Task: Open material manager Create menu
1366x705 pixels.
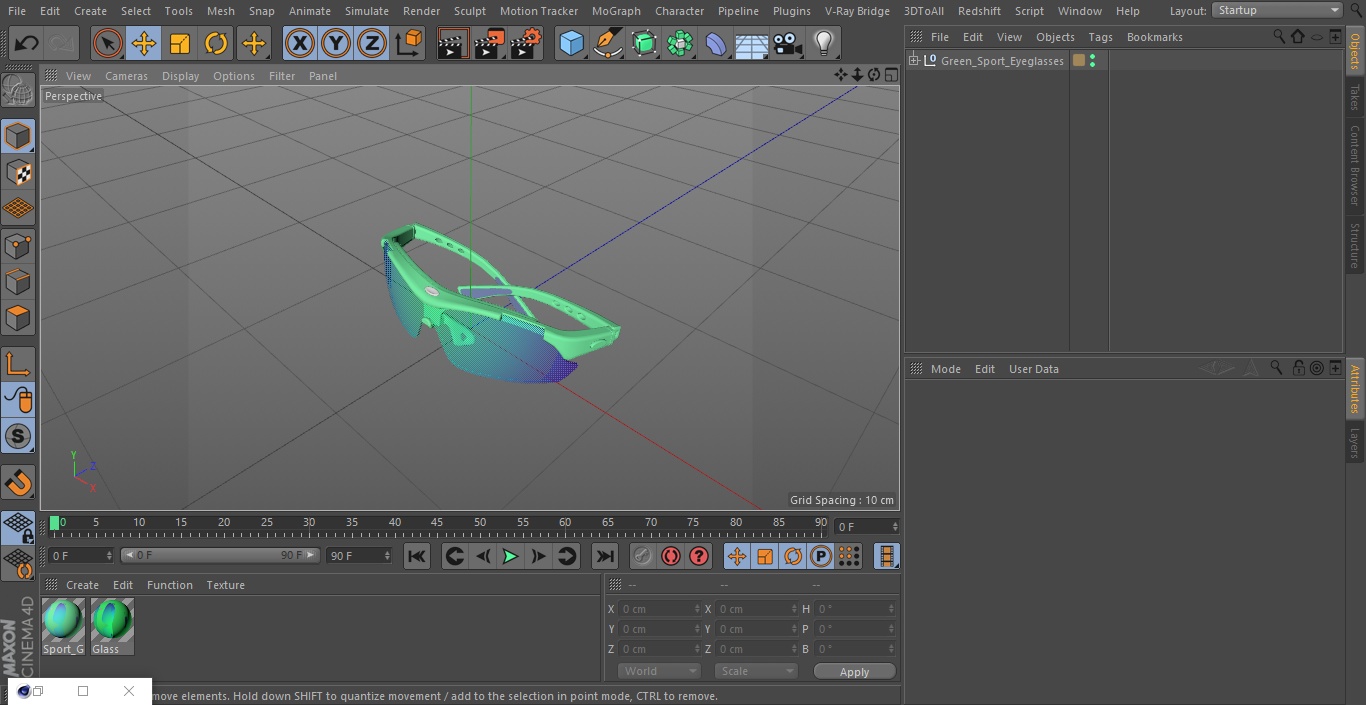Action: click(82, 585)
